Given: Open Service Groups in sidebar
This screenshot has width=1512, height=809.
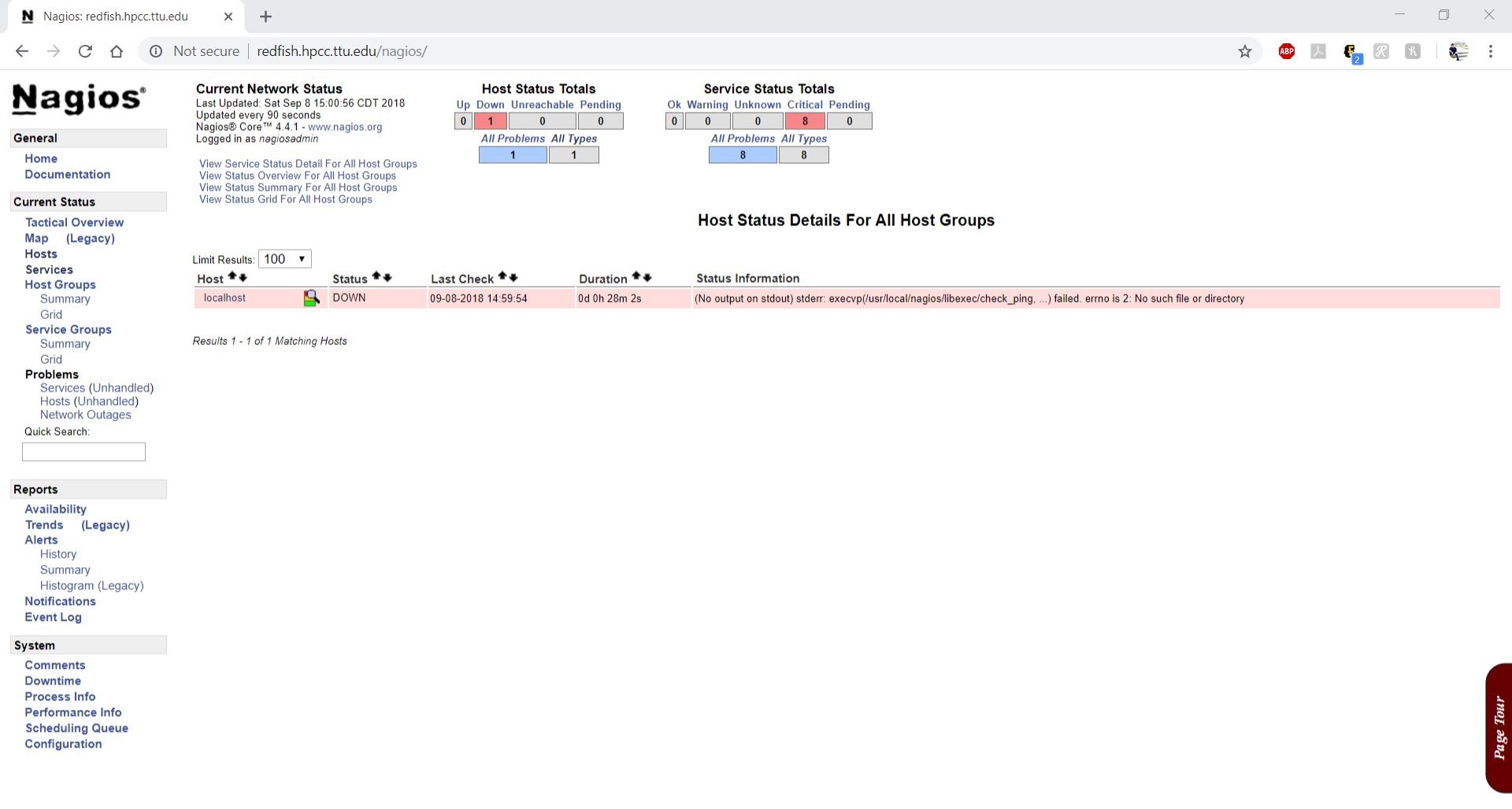Looking at the screenshot, I should [69, 329].
